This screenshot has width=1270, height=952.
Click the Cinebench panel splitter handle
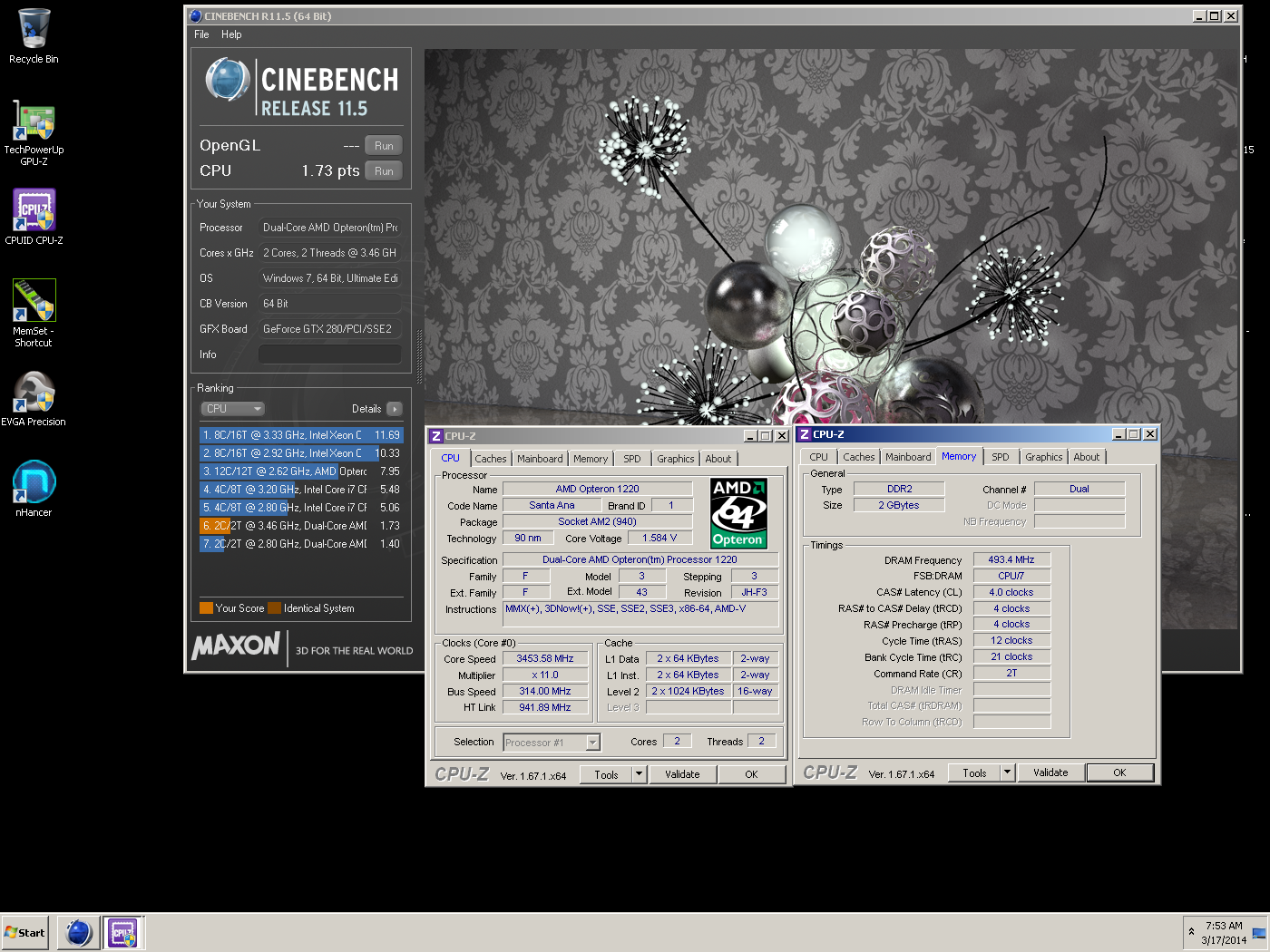[x=419, y=357]
